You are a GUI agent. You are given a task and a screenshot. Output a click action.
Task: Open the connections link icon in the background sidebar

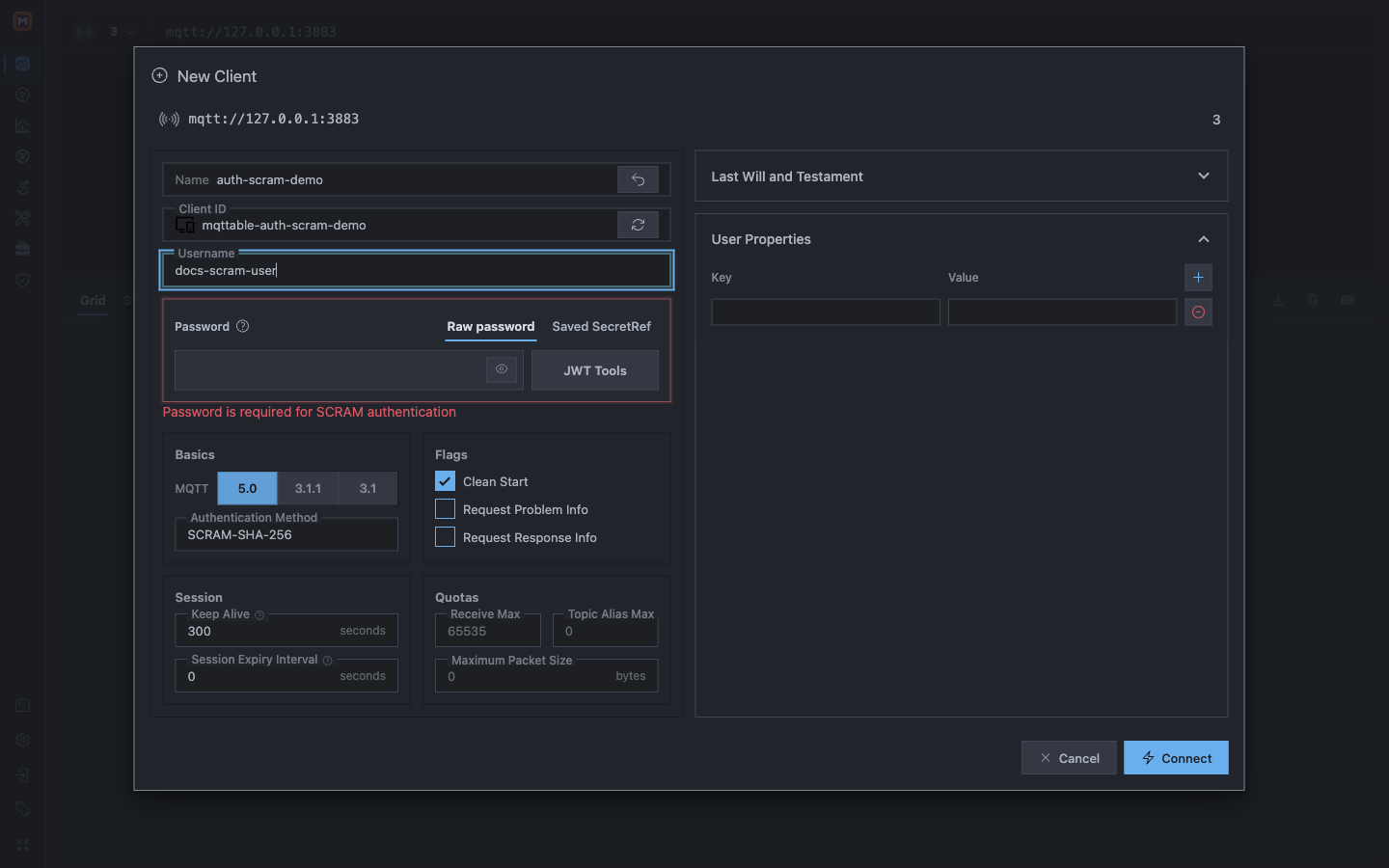coord(22,64)
